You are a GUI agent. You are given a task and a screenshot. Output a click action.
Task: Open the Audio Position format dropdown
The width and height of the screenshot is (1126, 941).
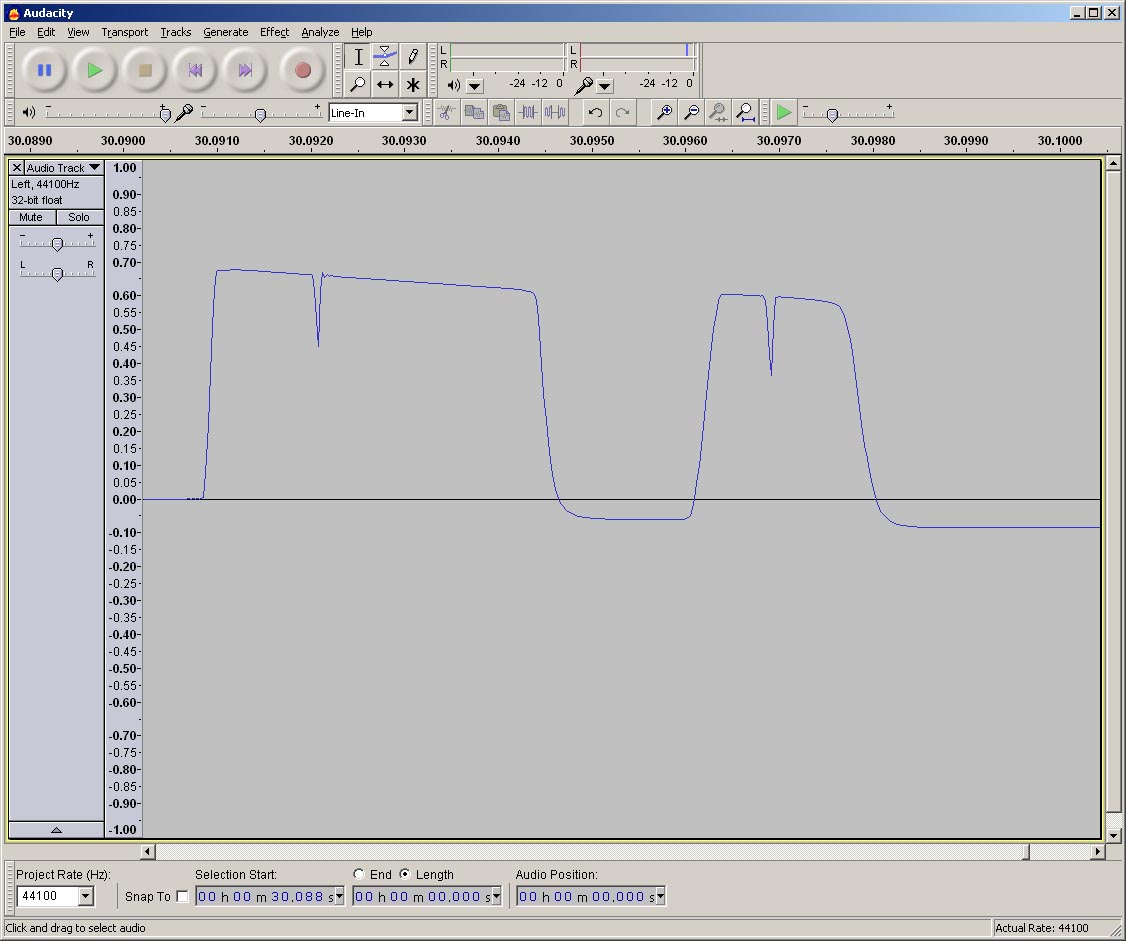coord(660,896)
